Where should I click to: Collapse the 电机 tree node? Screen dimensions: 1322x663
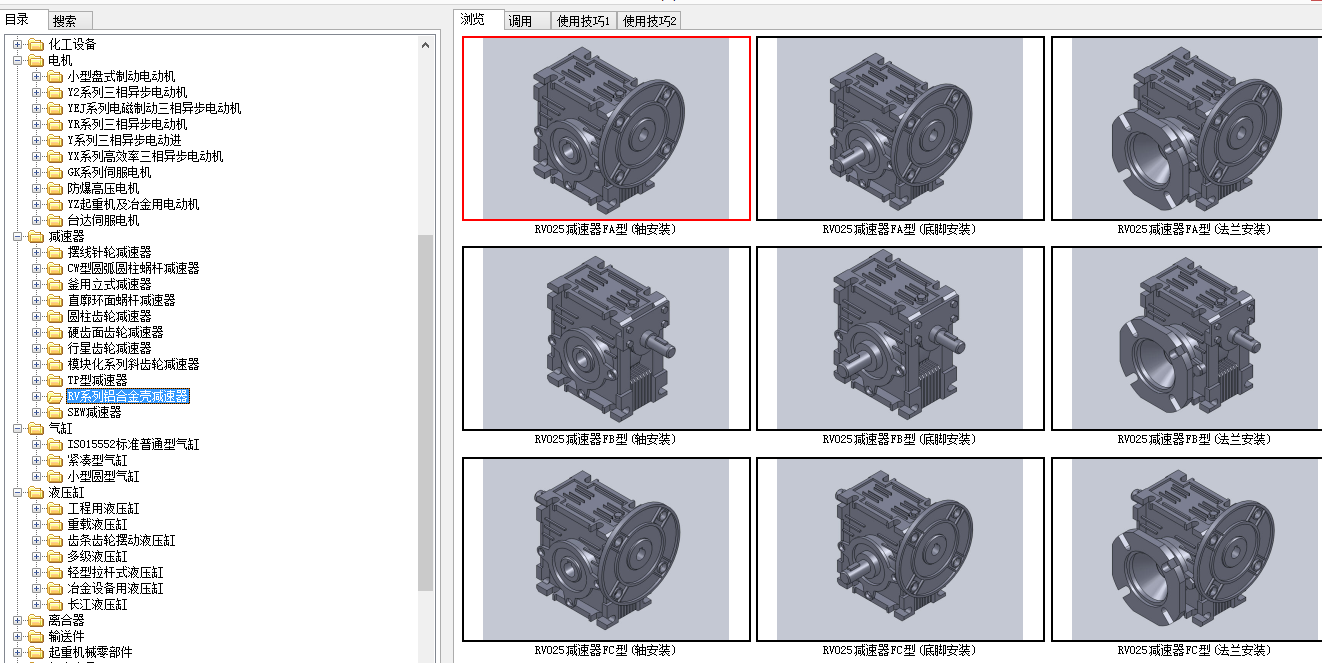coord(17,60)
